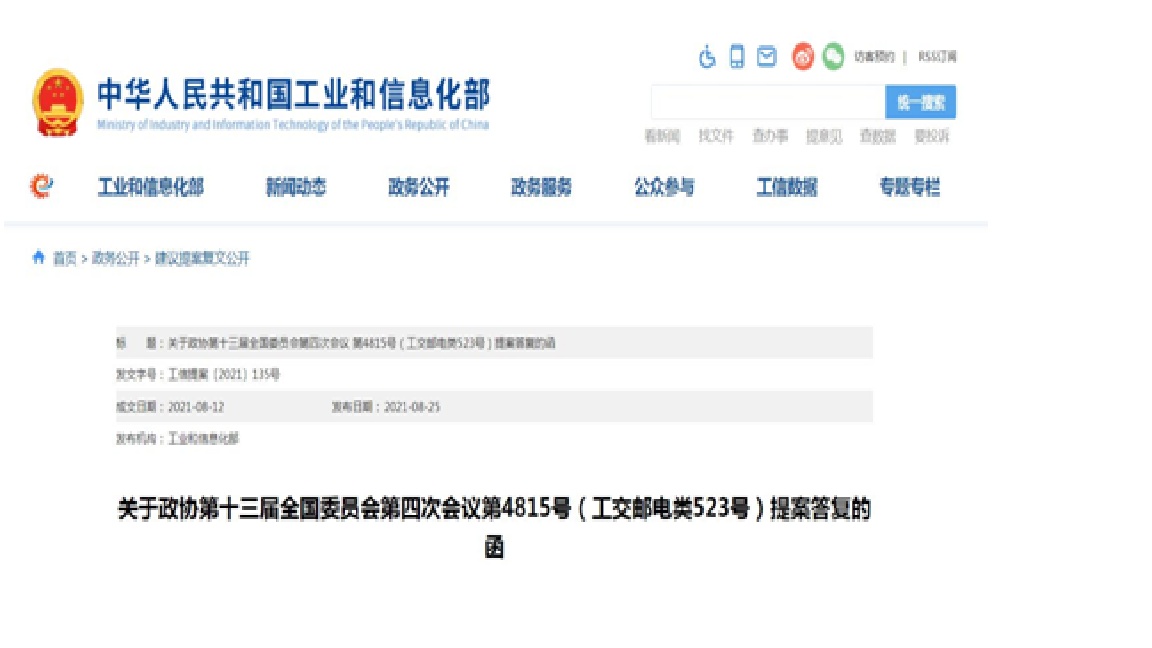Click the search text input box
Image resolution: width=1152 pixels, height=648 pixels.
(x=767, y=102)
